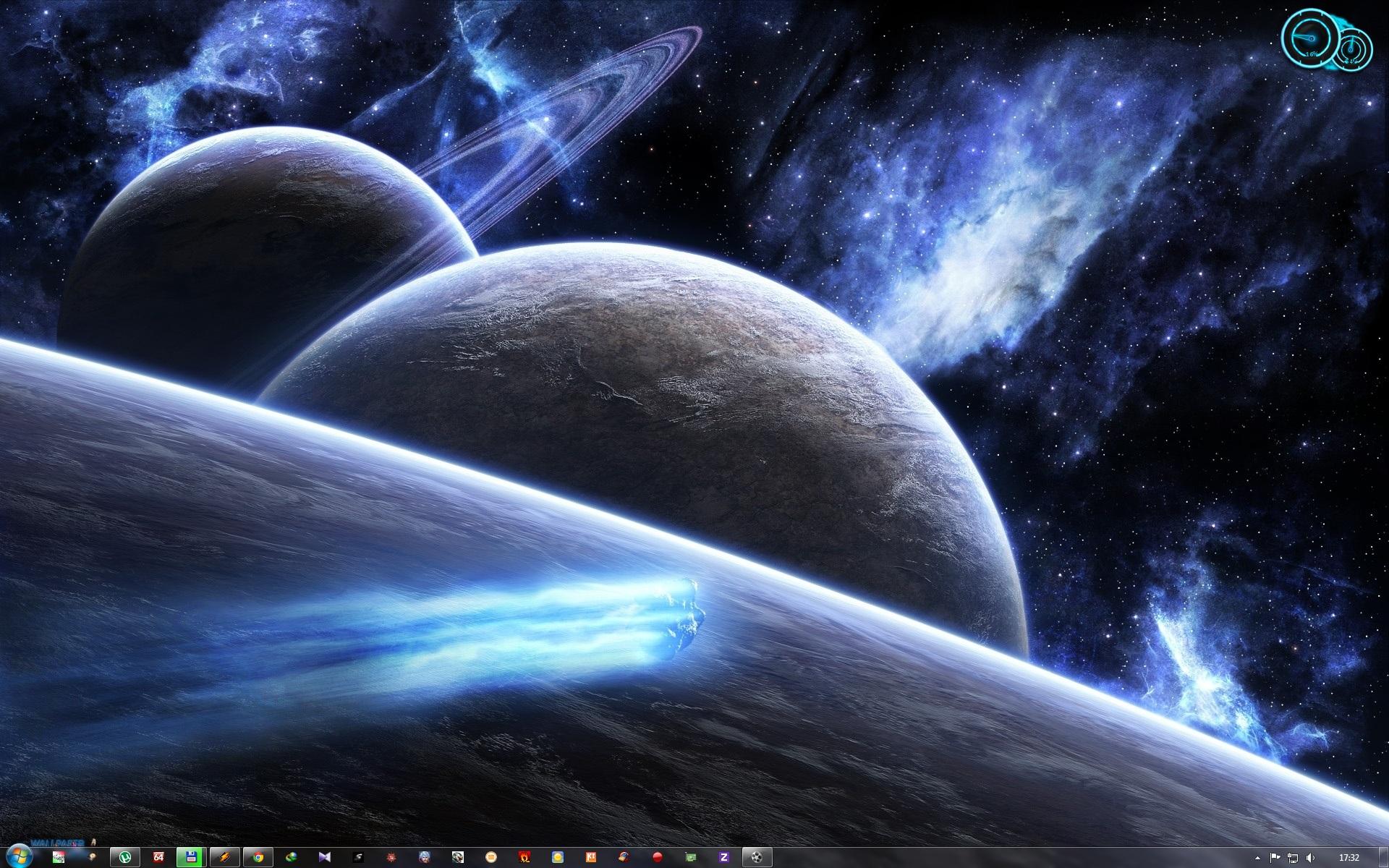Image resolution: width=1389 pixels, height=868 pixels.
Task: Click the red record circle taskbar icon
Action: 658,858
